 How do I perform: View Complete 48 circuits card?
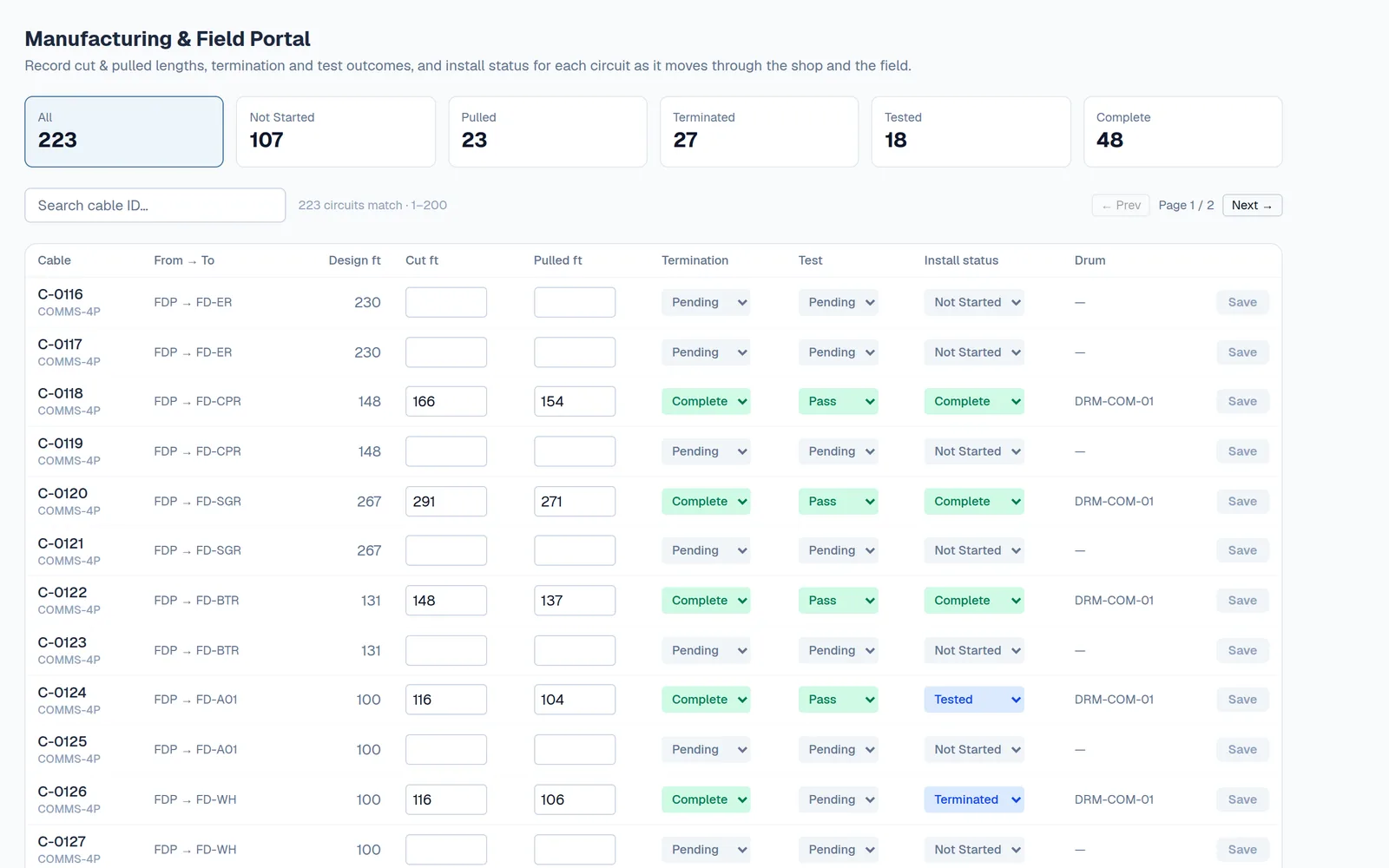(1183, 131)
